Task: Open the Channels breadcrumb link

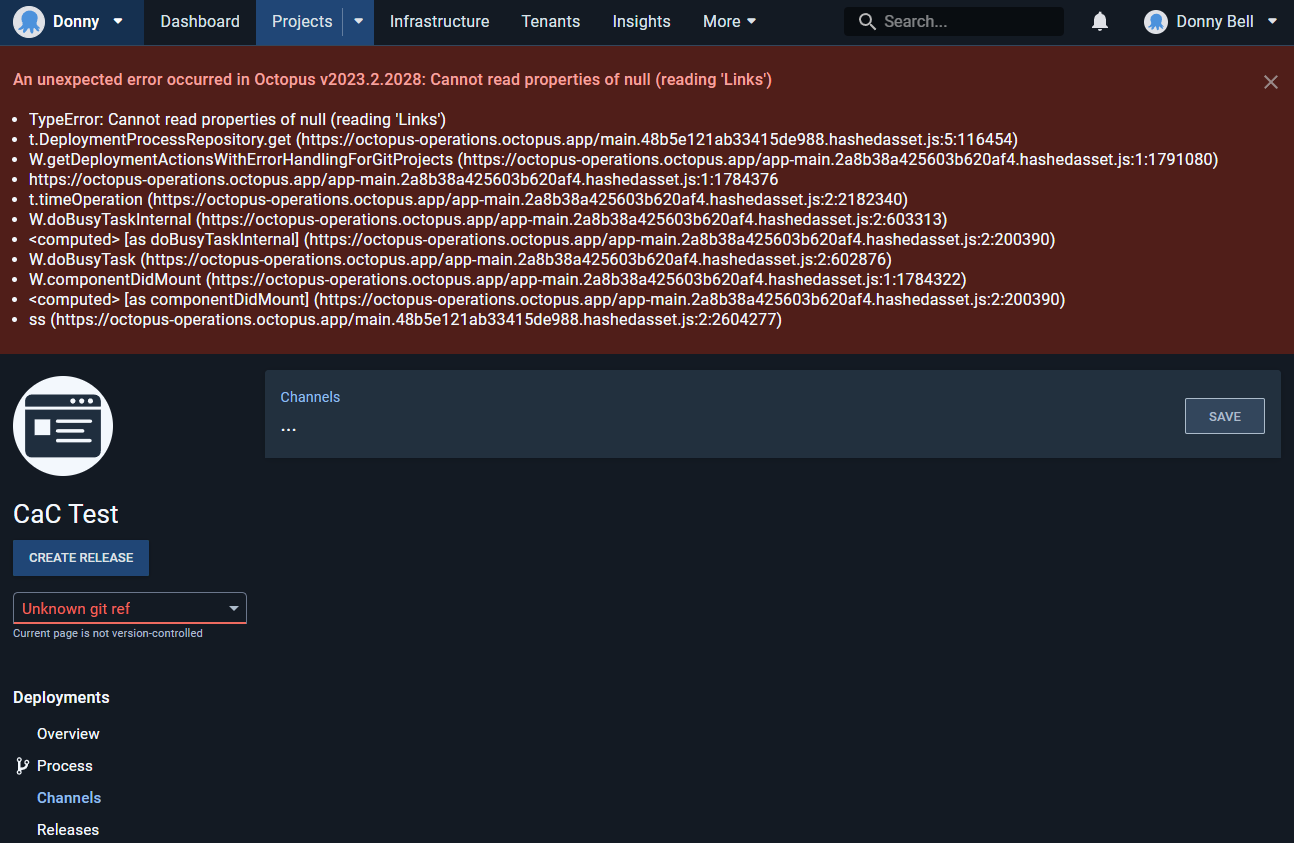Action: point(310,396)
